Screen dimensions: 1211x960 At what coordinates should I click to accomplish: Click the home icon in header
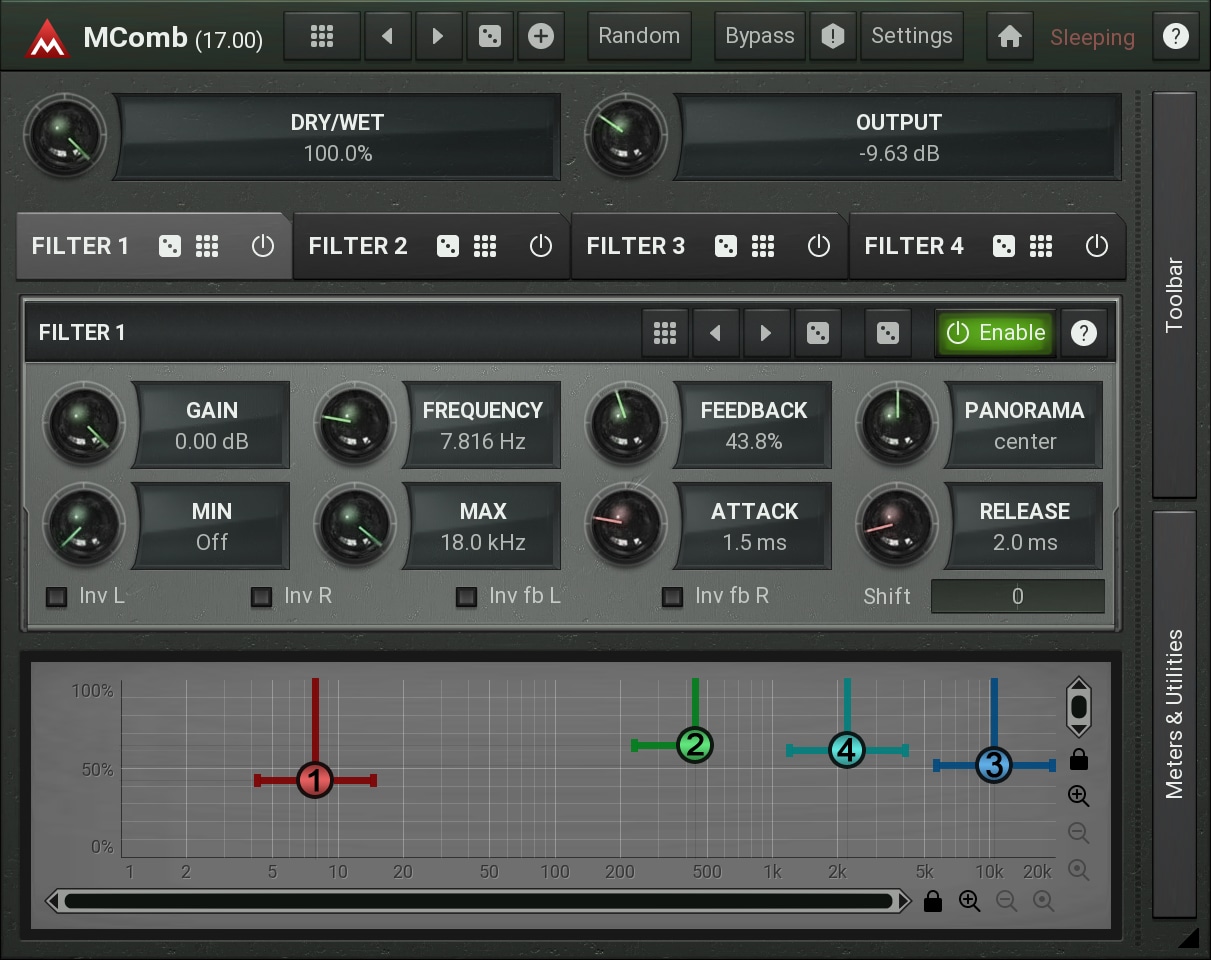tap(1009, 37)
